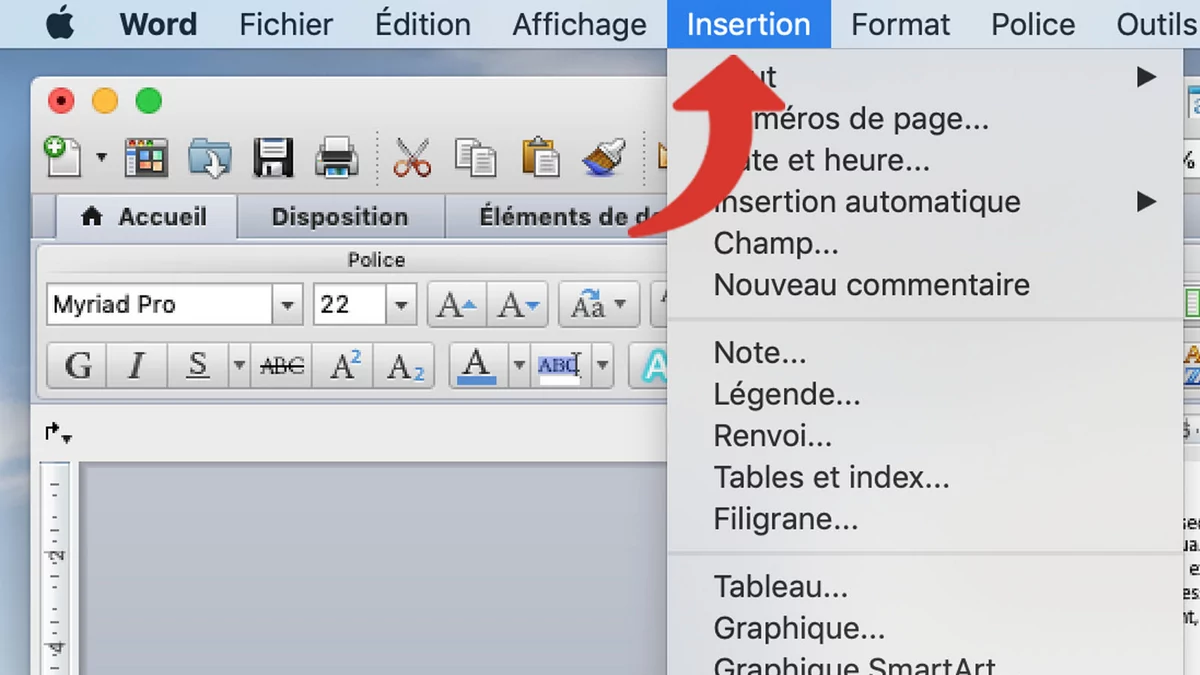Viewport: 1200px width, 675px height.
Task: Create a new blank document icon
Action: coord(65,157)
